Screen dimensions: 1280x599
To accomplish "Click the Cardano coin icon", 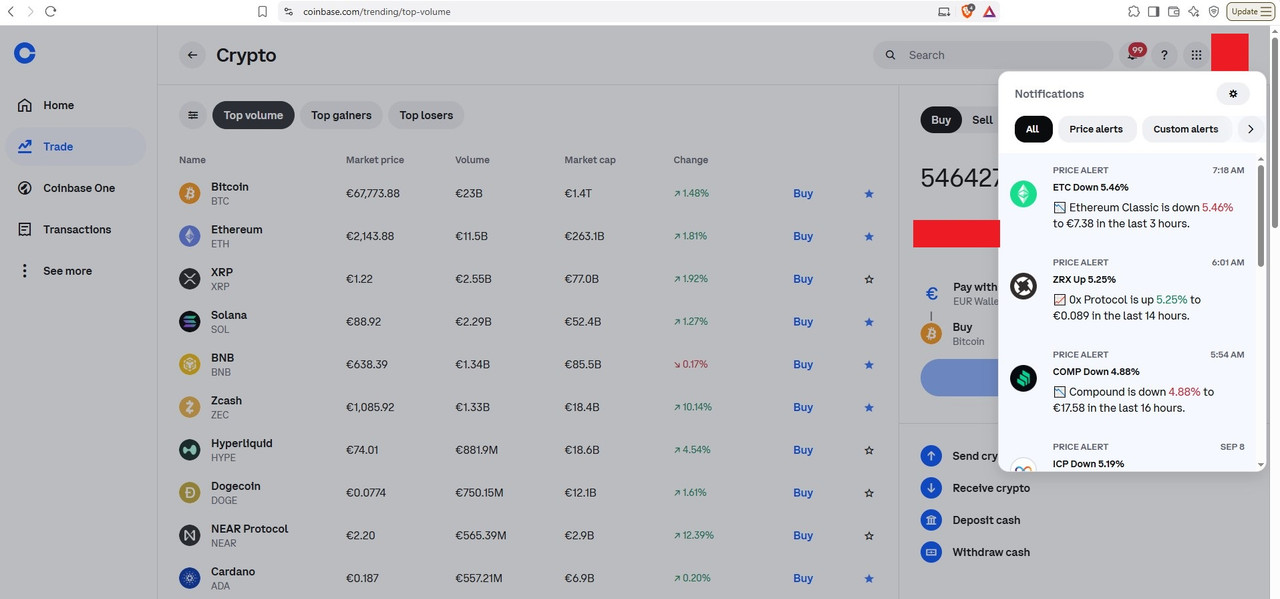I will click(x=189, y=578).
